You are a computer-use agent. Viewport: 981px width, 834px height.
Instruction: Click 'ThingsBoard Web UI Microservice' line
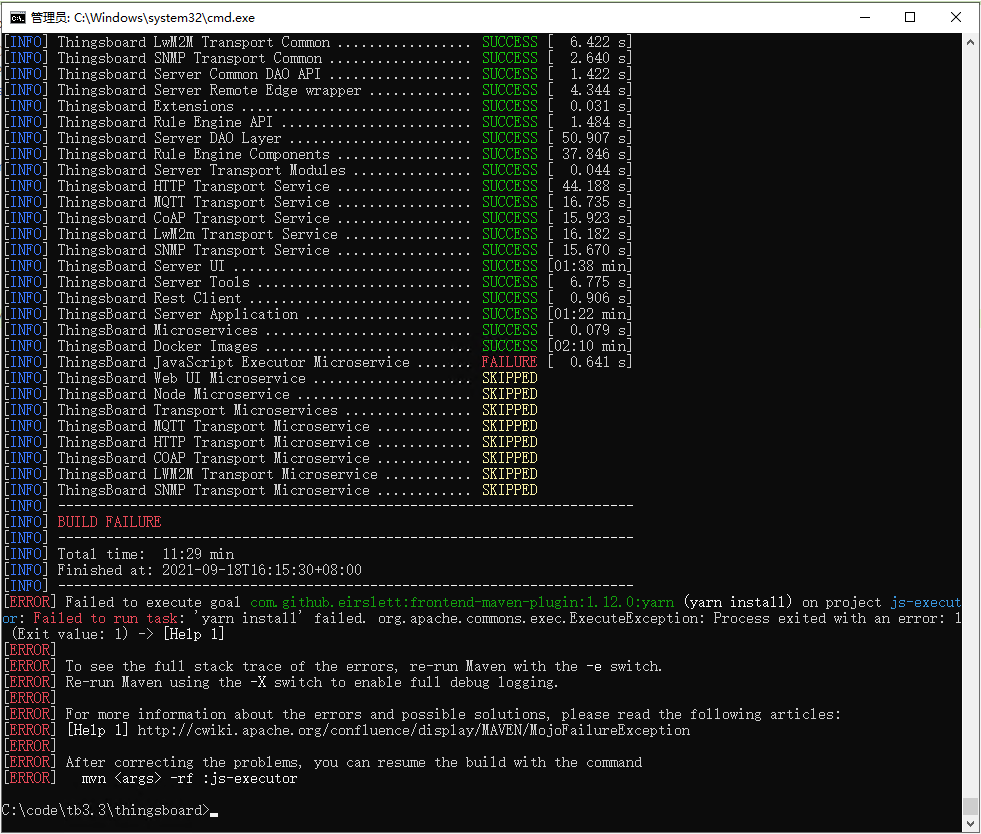[x=271, y=378]
